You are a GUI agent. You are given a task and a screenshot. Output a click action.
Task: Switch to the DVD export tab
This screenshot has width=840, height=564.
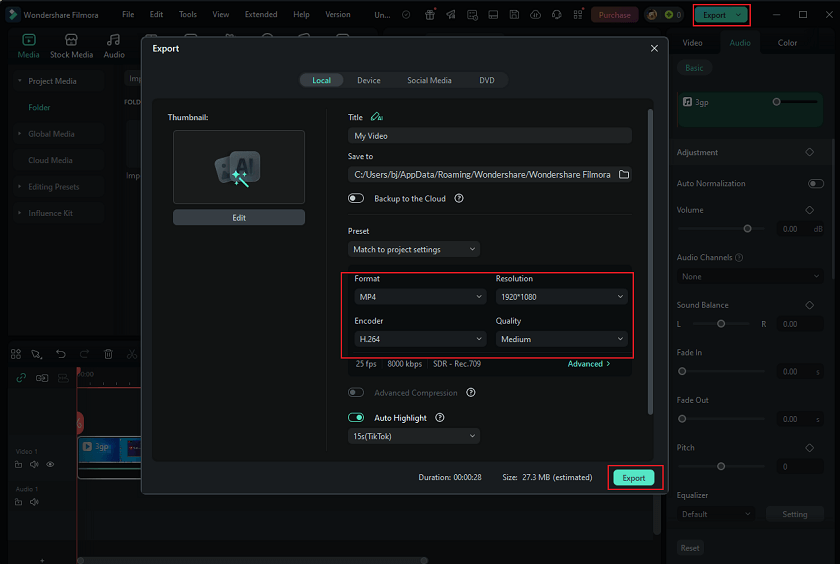(486, 80)
